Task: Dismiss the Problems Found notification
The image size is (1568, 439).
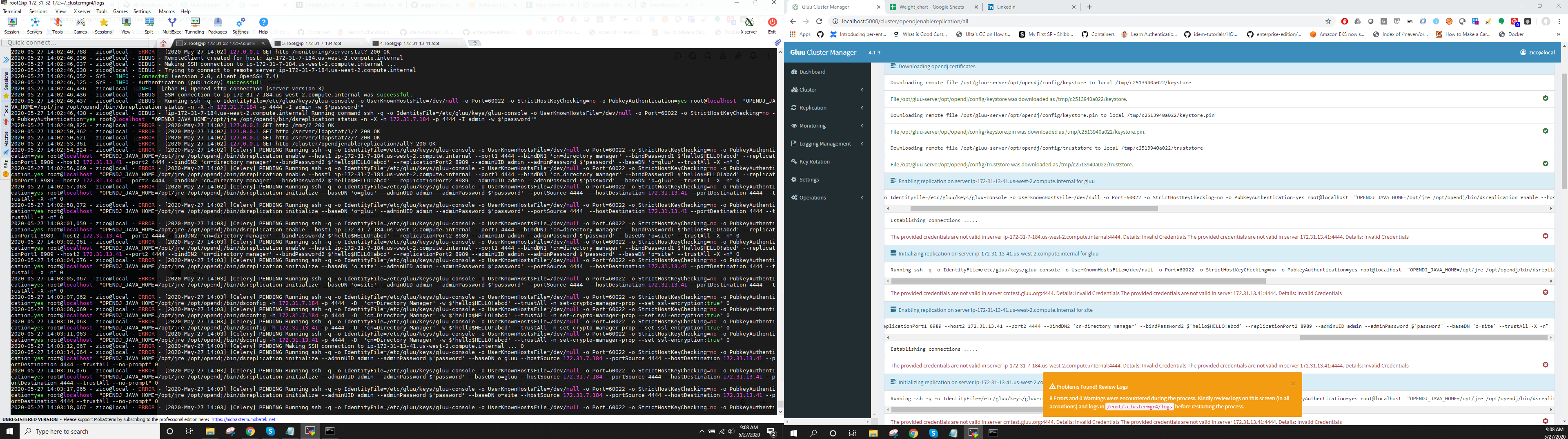Action: pos(1293,383)
